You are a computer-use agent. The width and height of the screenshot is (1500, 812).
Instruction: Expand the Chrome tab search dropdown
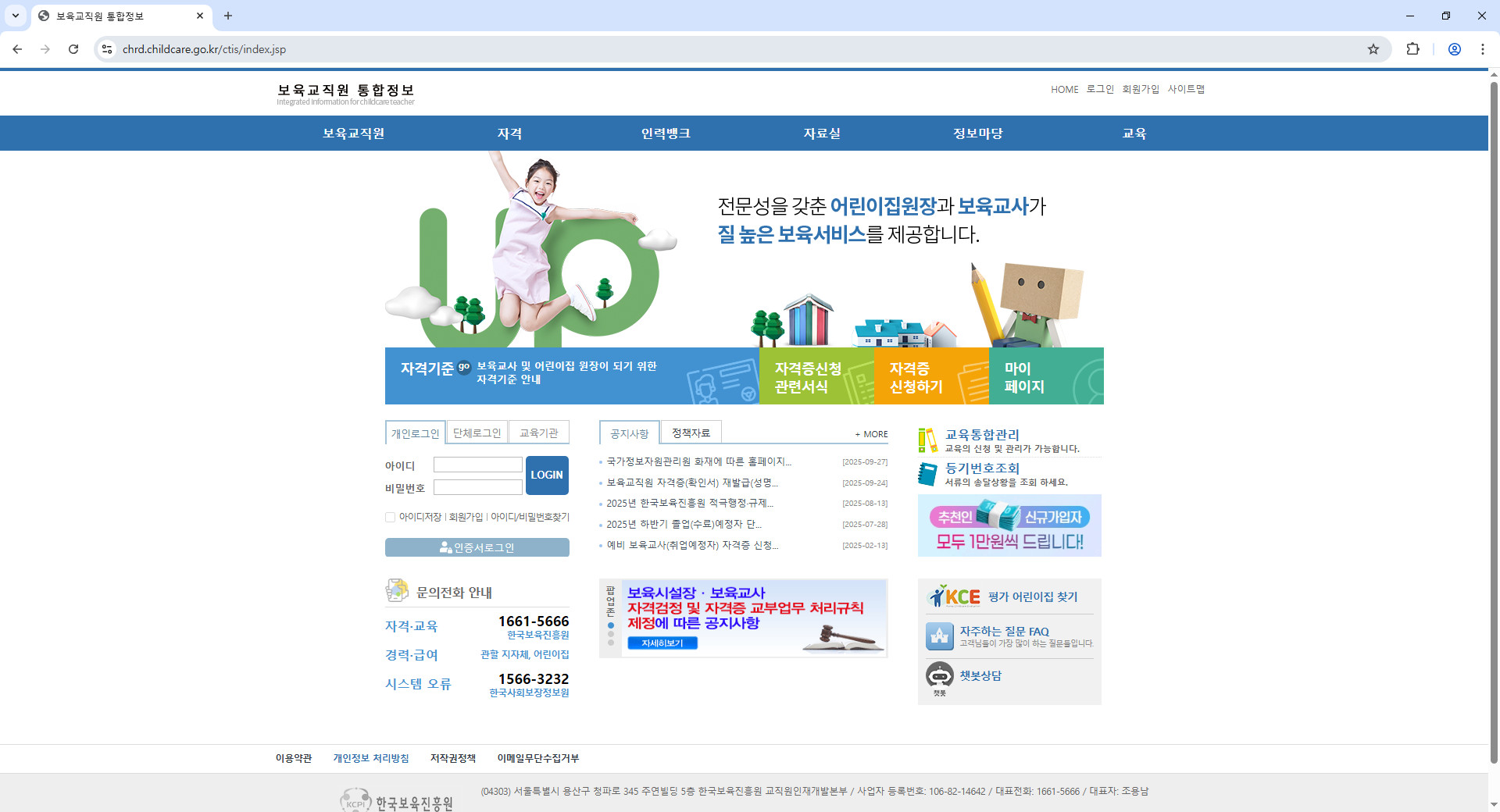[16, 16]
